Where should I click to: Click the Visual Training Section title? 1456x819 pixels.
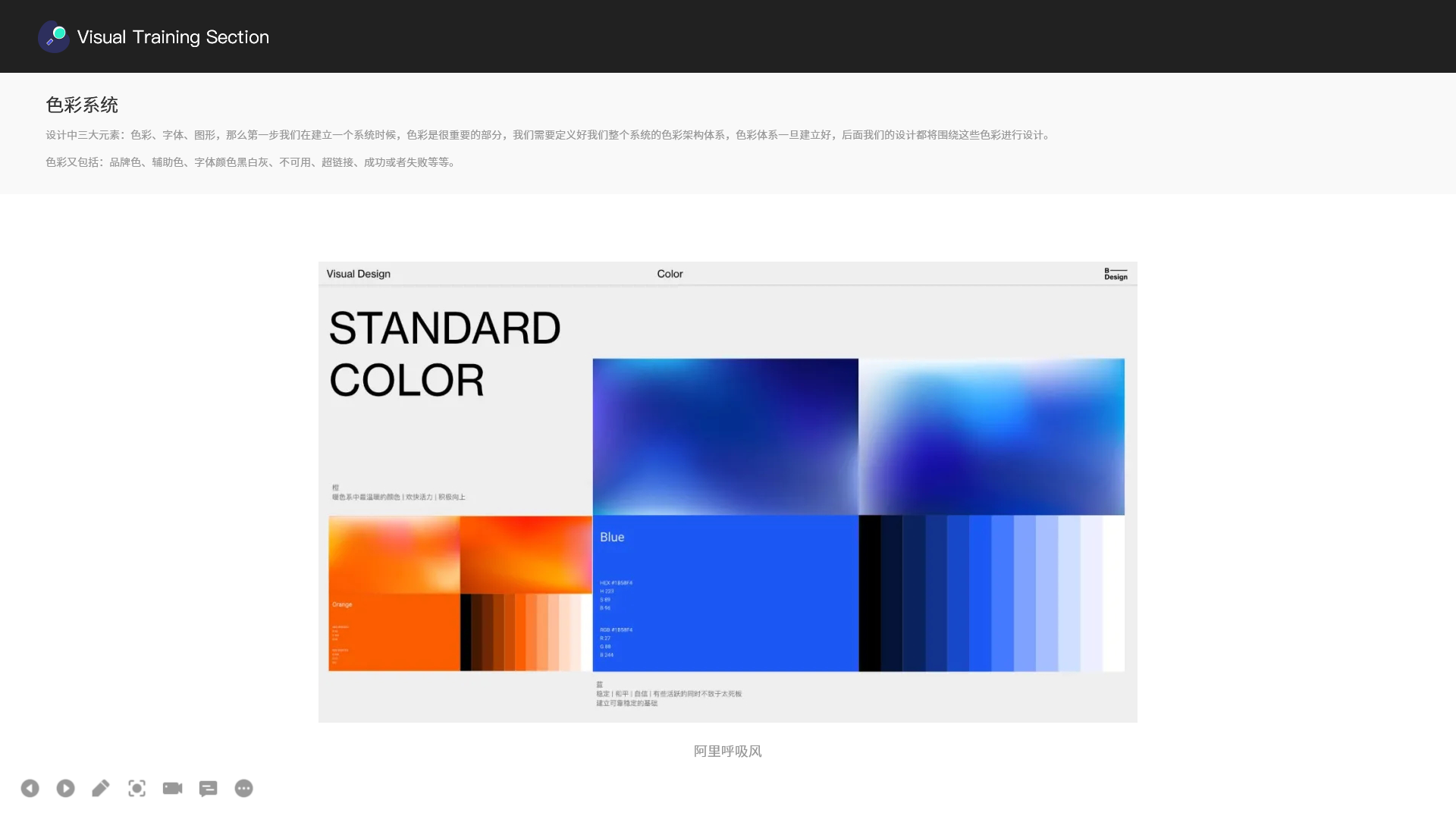tap(173, 37)
